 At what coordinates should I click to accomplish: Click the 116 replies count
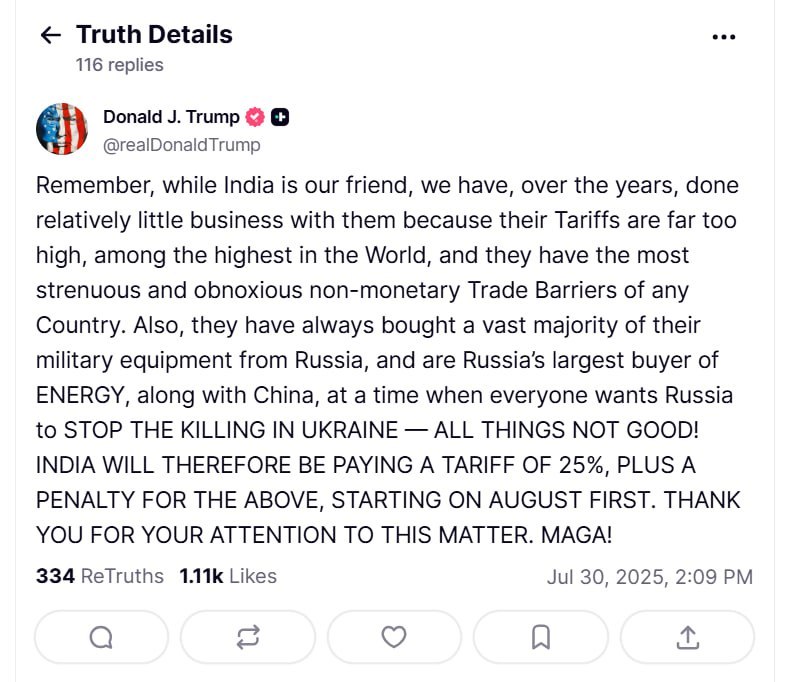119,65
